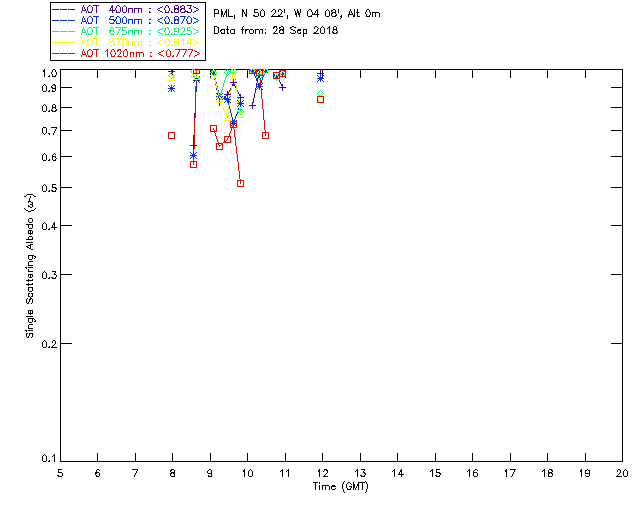The image size is (640, 512).
Task: Click the x-axis tick label 8
Action: (173, 473)
